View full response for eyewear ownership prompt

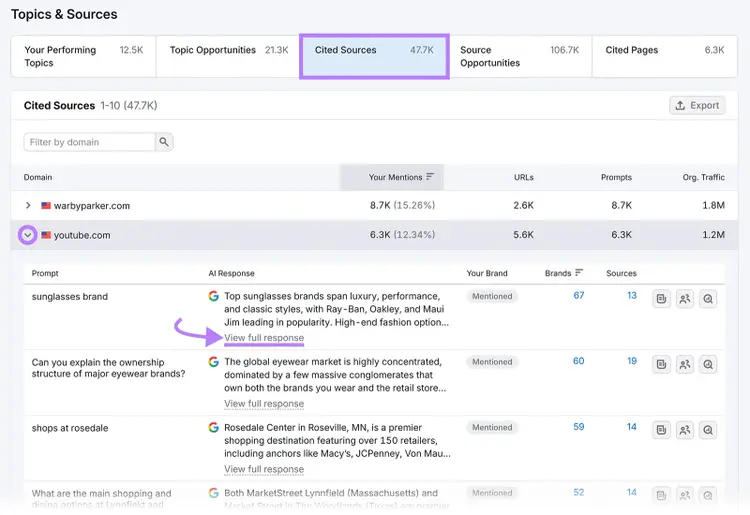(x=264, y=404)
